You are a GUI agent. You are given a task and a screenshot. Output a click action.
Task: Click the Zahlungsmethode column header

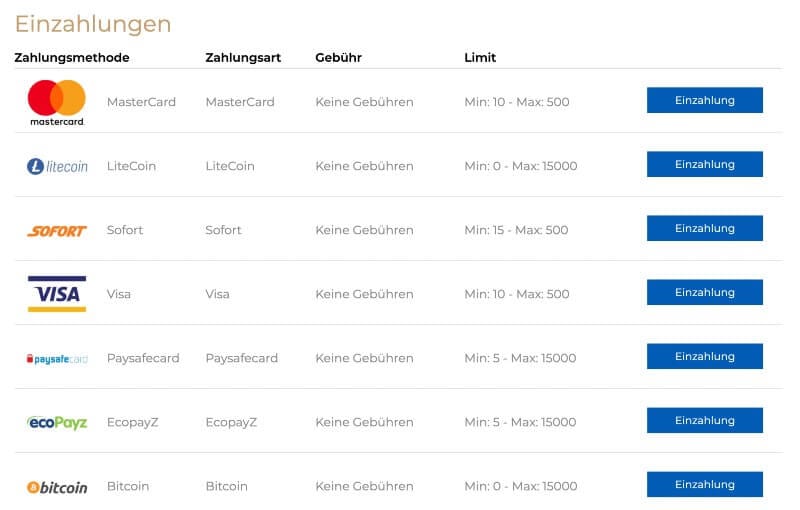click(x=72, y=58)
